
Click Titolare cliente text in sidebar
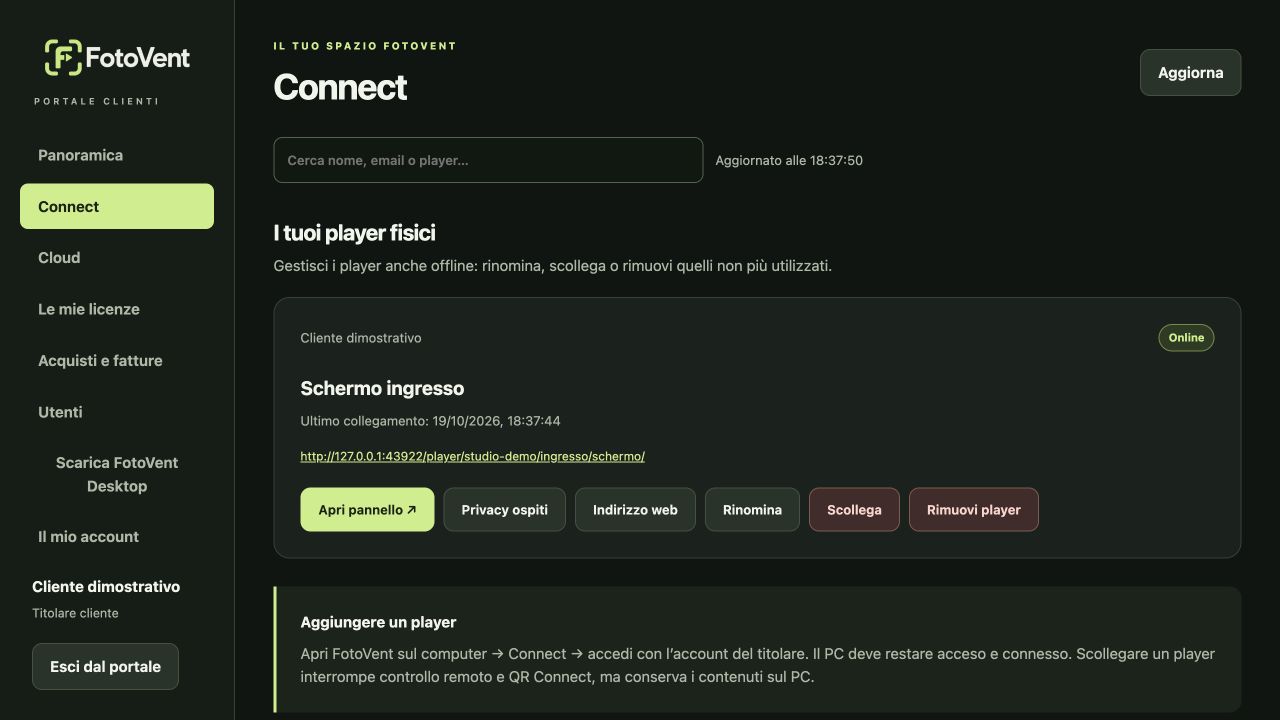[x=75, y=613]
